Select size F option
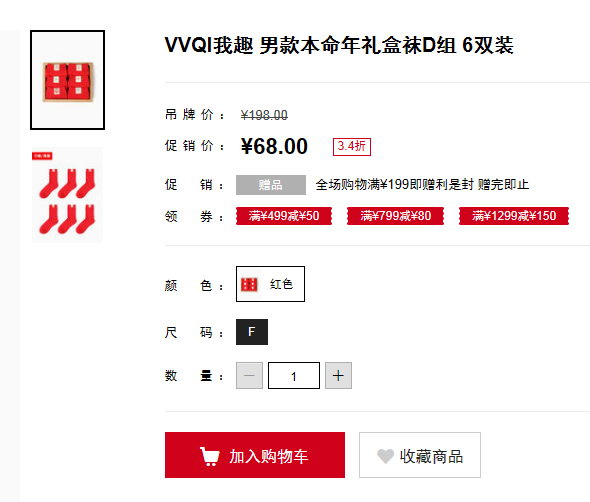The width and height of the screenshot is (590, 502). [x=252, y=332]
